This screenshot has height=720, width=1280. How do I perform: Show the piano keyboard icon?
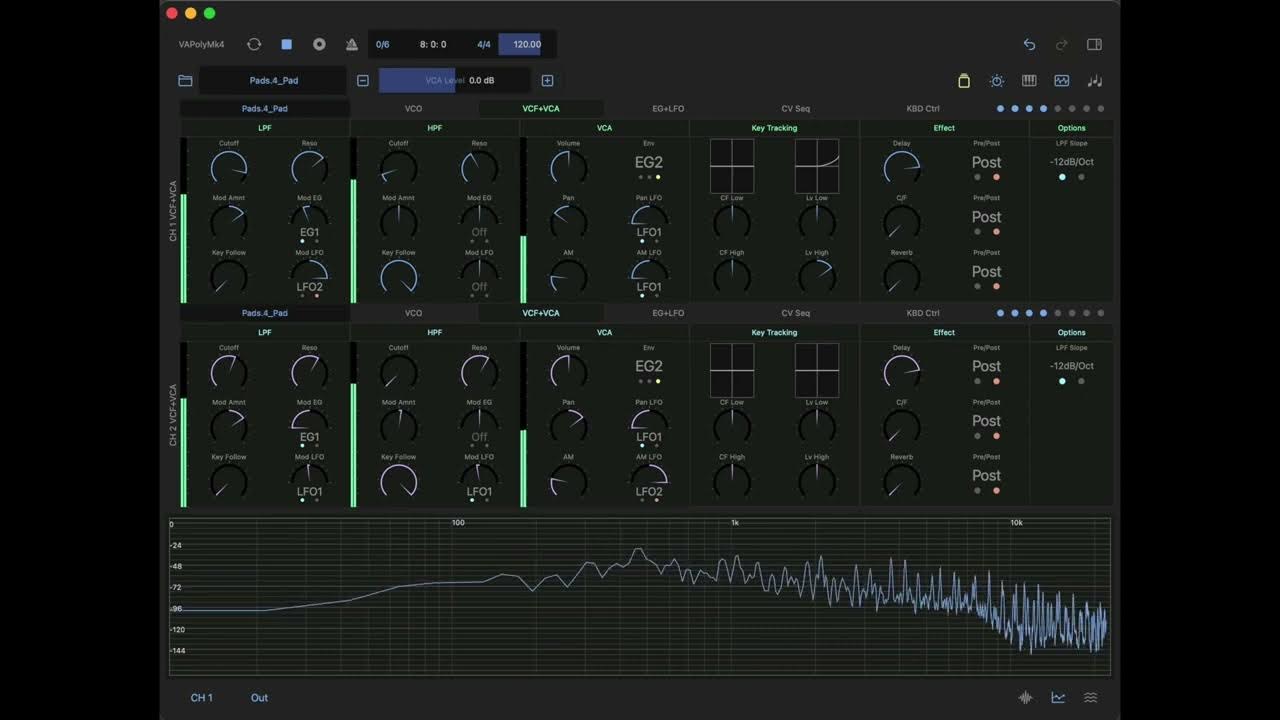[x=1029, y=81]
